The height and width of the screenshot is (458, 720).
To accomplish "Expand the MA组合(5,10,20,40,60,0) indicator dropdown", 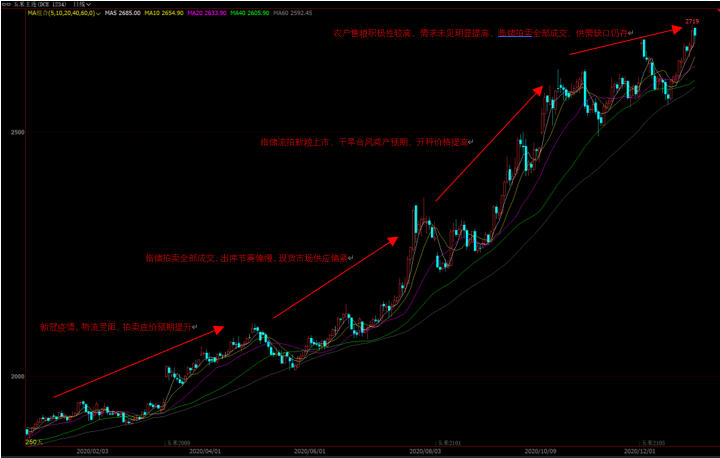I will pyautogui.click(x=64, y=13).
